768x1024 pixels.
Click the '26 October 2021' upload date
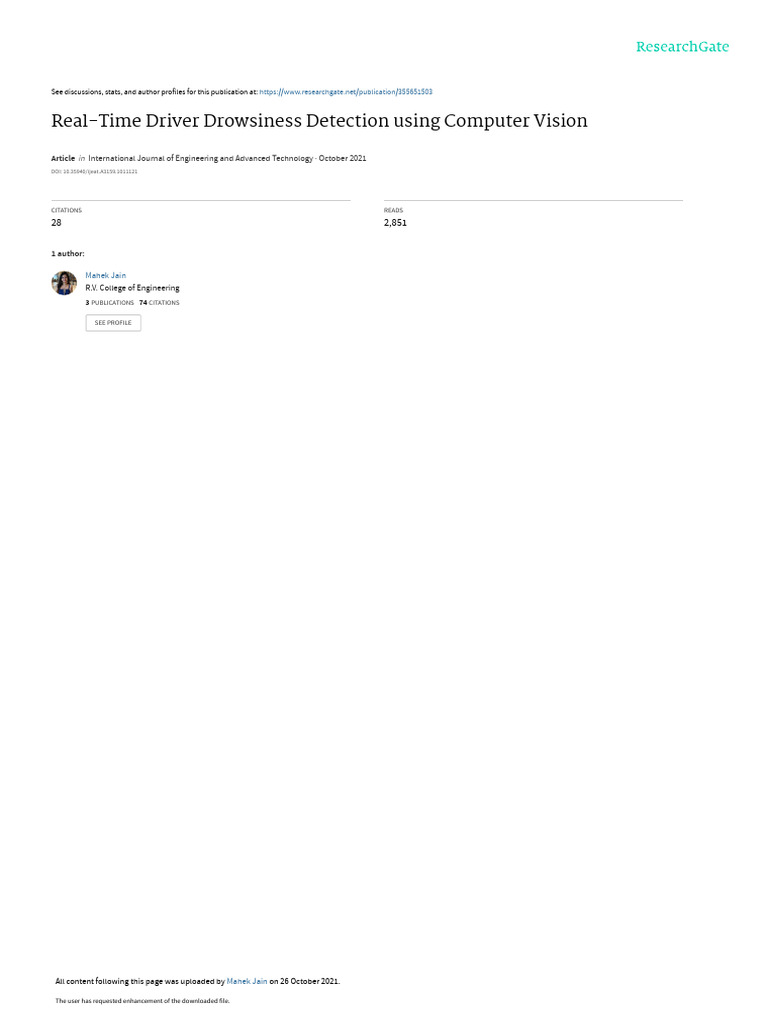tap(309, 981)
